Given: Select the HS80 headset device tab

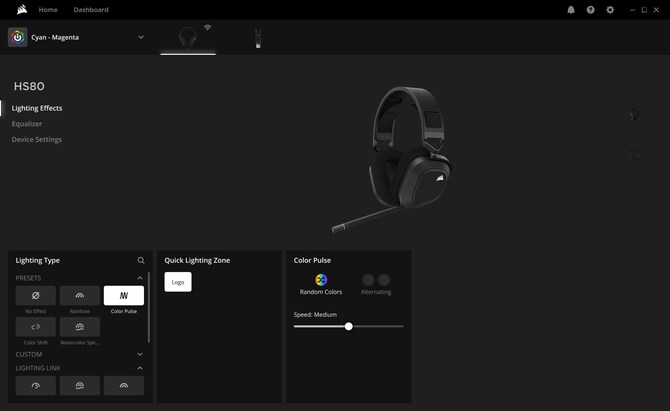Looking at the screenshot, I should click(x=188, y=38).
